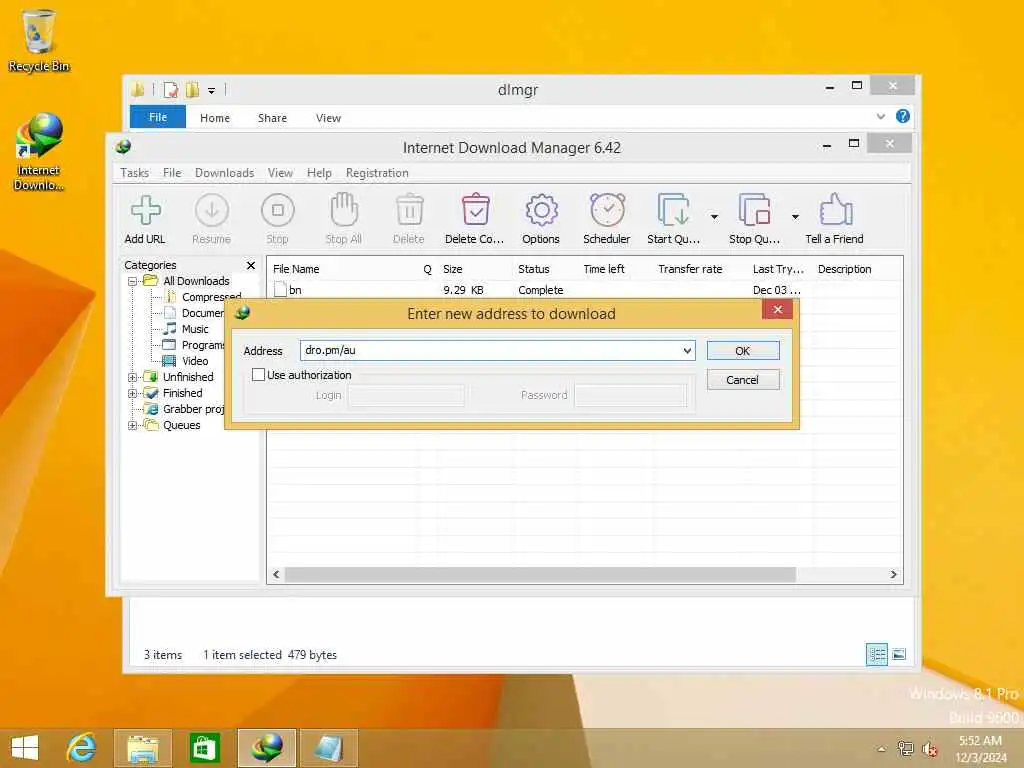
Task: Expand the Queues tree node
Action: coord(133,426)
